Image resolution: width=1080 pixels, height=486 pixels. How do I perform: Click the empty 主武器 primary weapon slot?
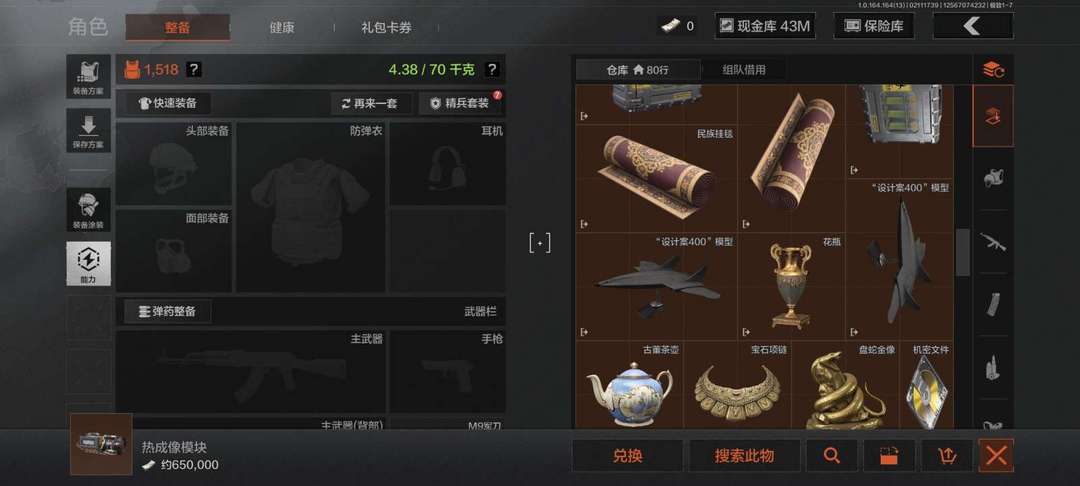pos(251,371)
